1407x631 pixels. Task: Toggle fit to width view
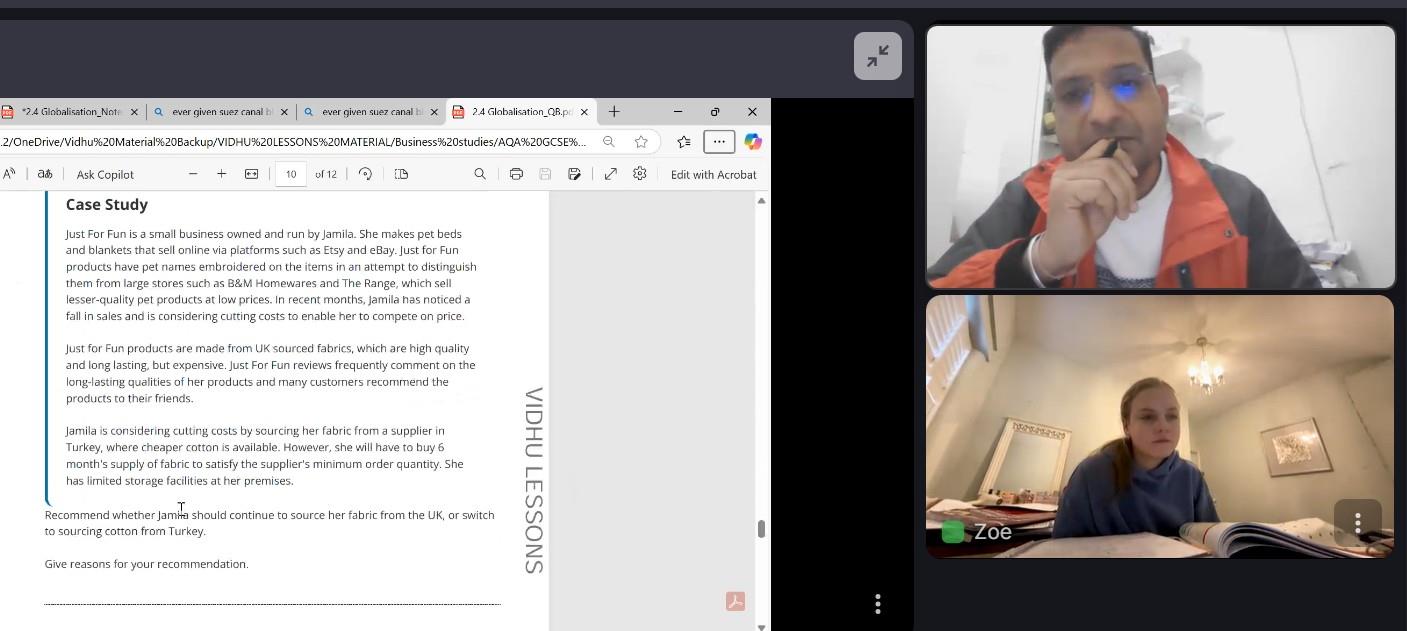pyautogui.click(x=252, y=174)
